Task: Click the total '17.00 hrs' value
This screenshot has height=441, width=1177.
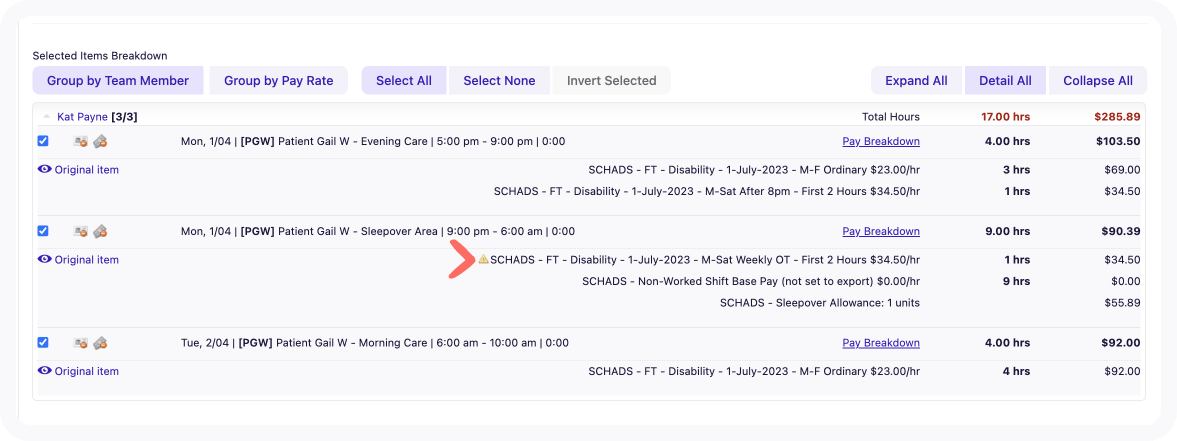Action: [1006, 117]
